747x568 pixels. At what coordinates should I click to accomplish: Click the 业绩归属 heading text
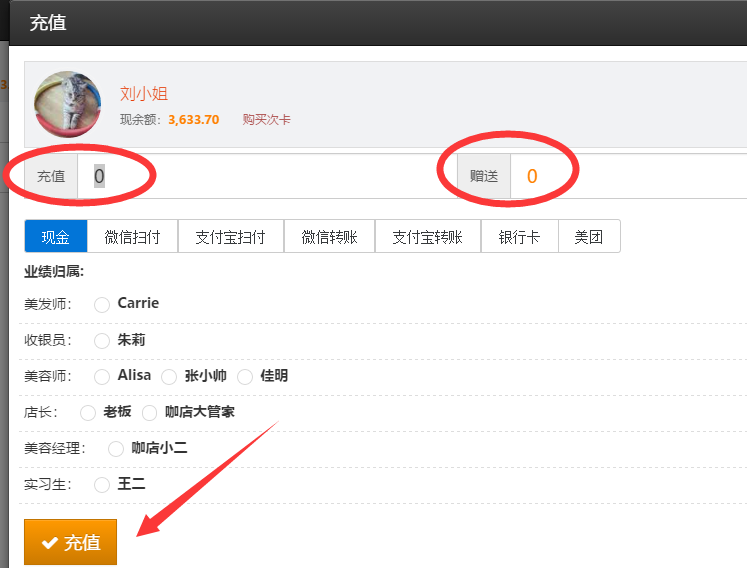coord(54,272)
